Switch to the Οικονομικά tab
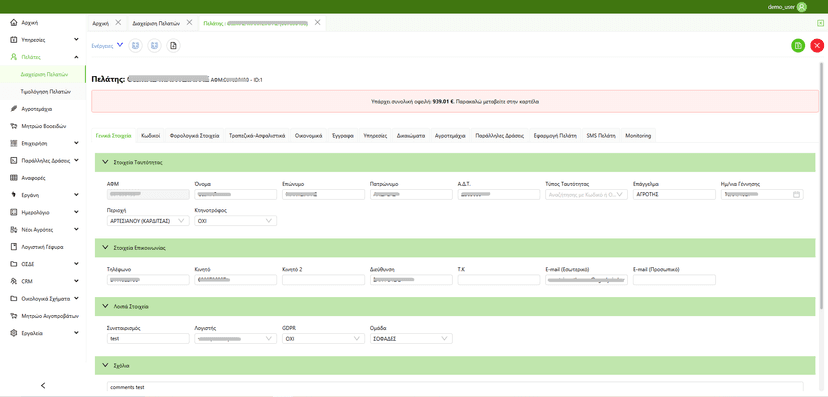 [308, 136]
